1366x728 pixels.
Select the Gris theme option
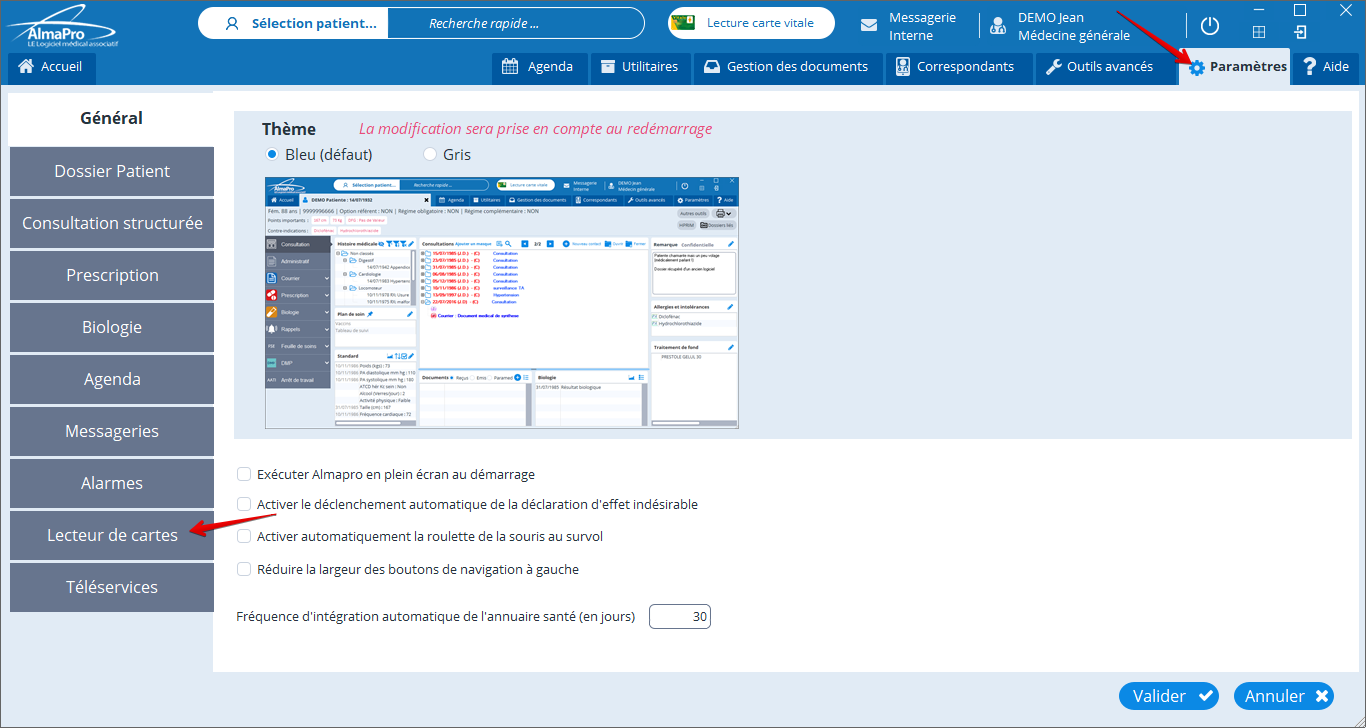pos(430,155)
